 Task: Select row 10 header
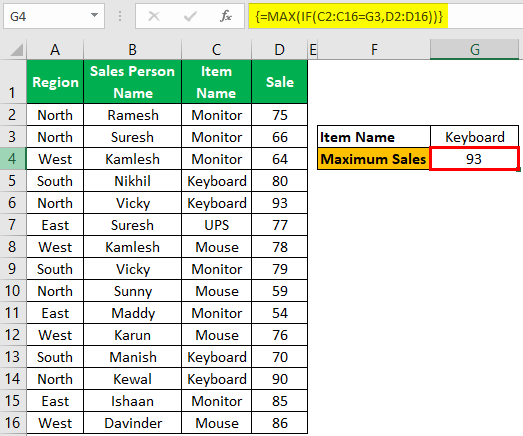pos(13,291)
